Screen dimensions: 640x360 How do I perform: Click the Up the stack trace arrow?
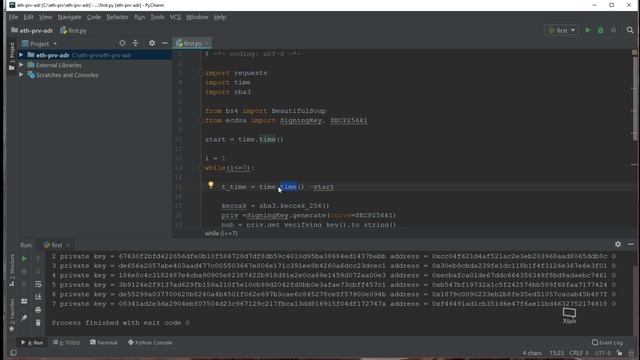38,259
